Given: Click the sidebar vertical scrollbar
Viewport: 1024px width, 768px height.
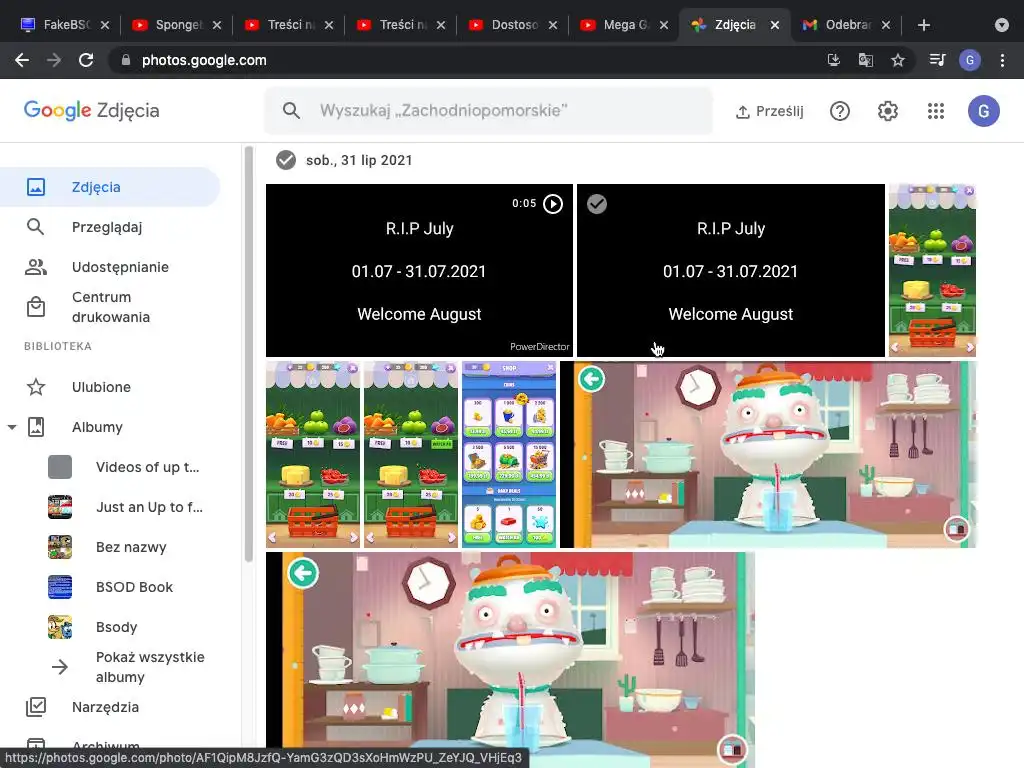Looking at the screenshot, I should click(x=248, y=353).
